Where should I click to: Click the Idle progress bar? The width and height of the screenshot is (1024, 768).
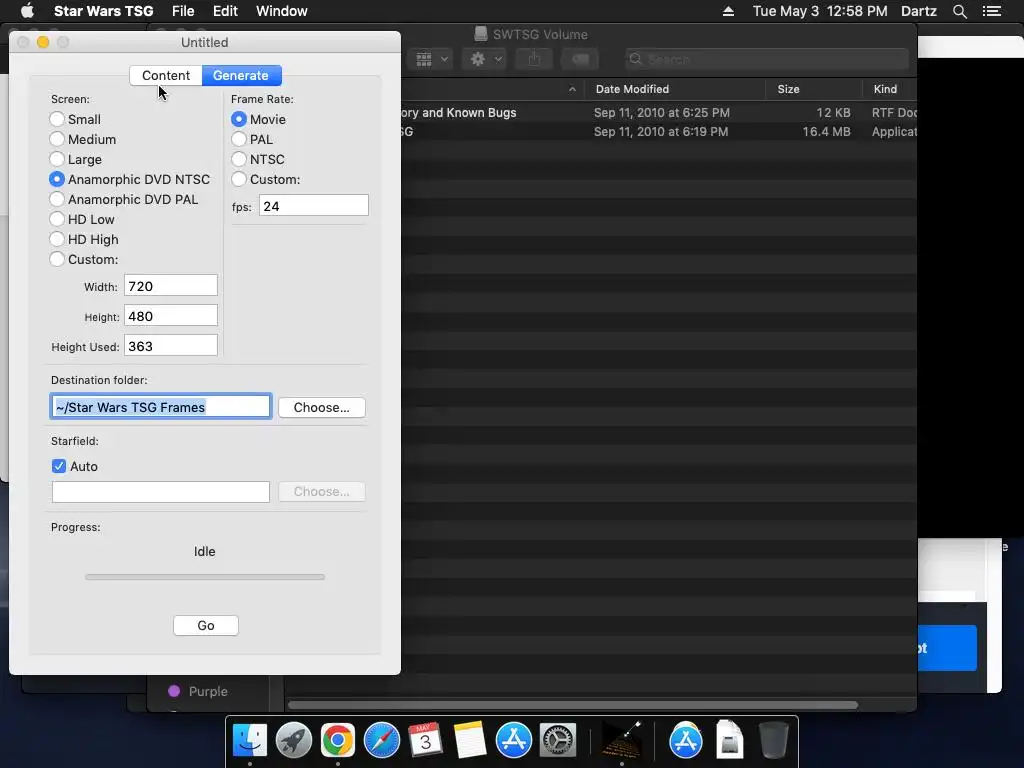[204, 577]
